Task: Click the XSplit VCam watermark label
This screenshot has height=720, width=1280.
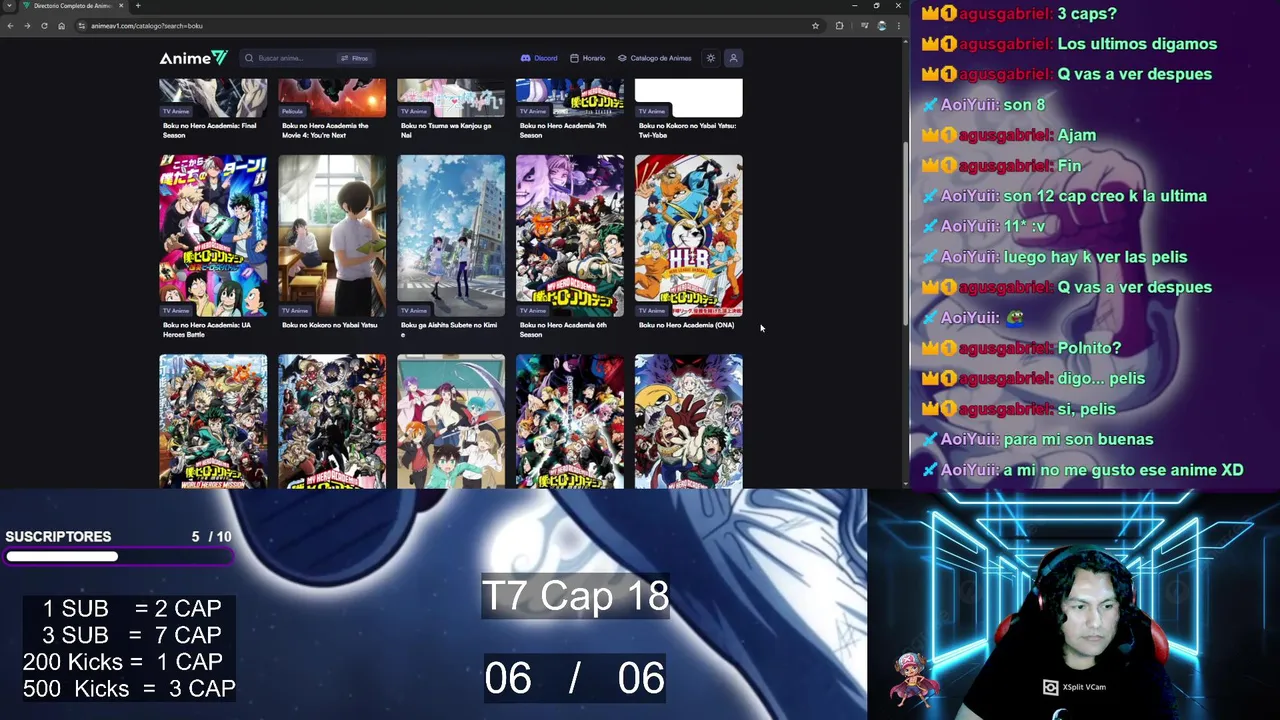Action: pos(1075,687)
